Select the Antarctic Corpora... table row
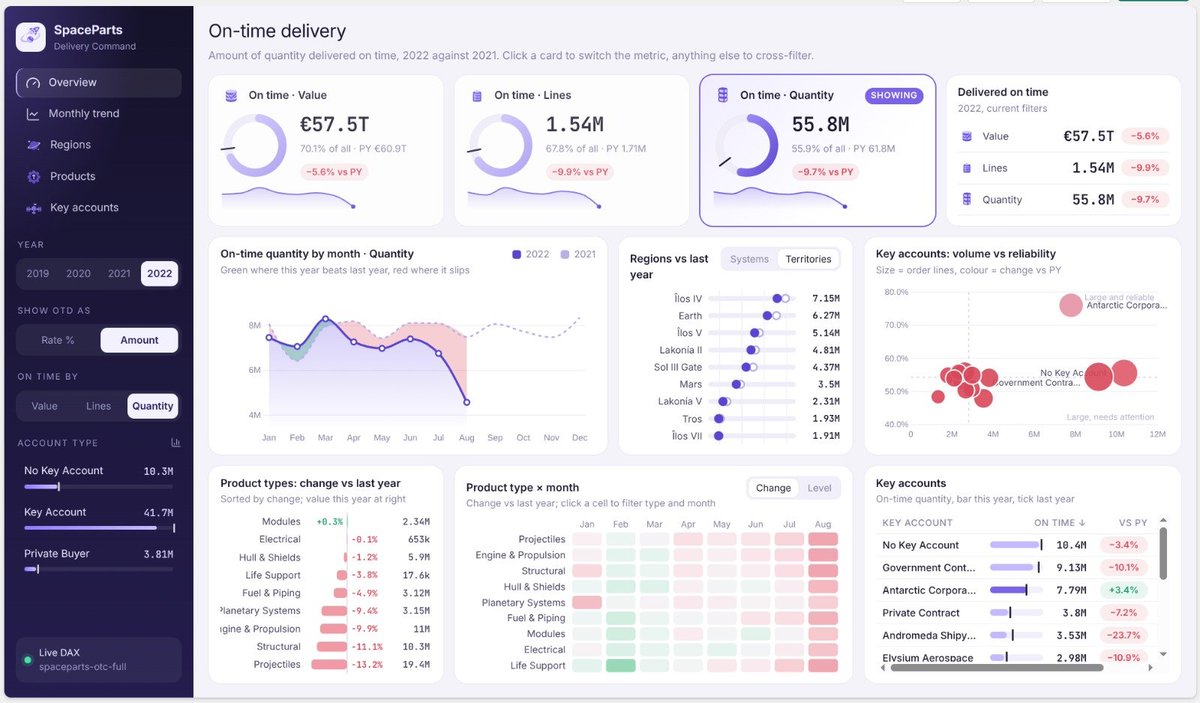 [x=1015, y=590]
